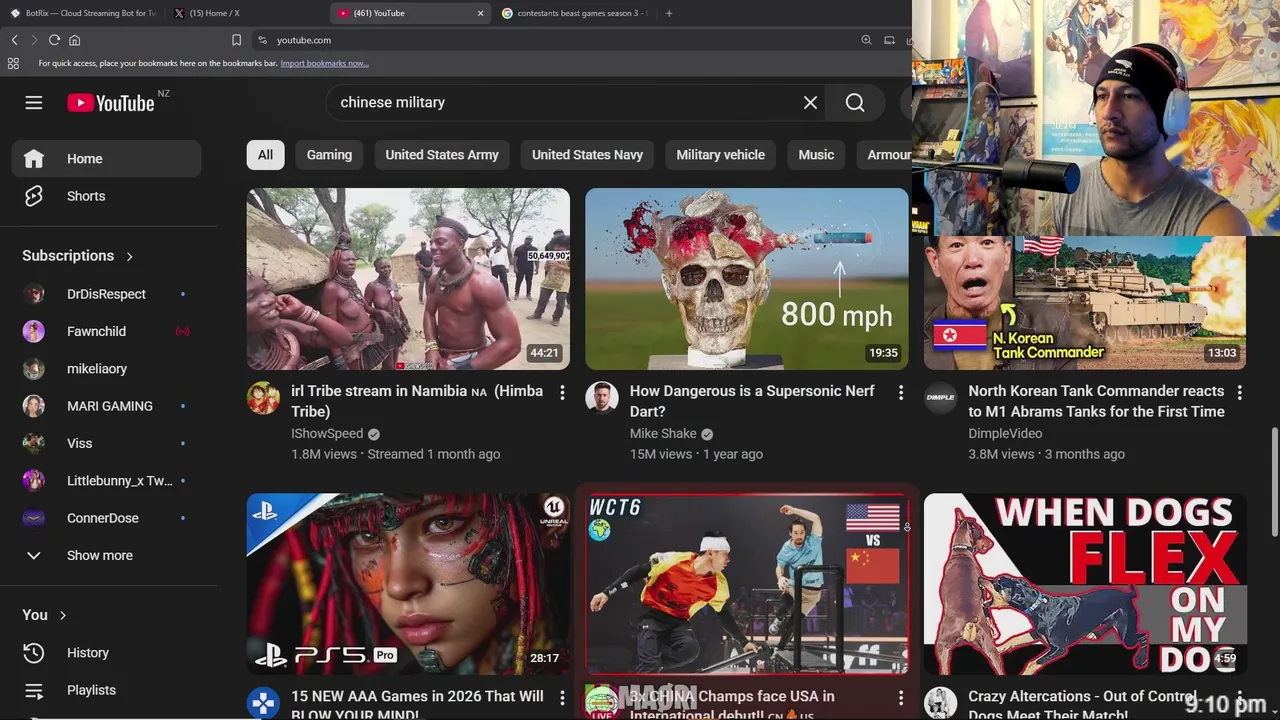
Task: Open DimpleVideo channel name link
Action: 1005,433
